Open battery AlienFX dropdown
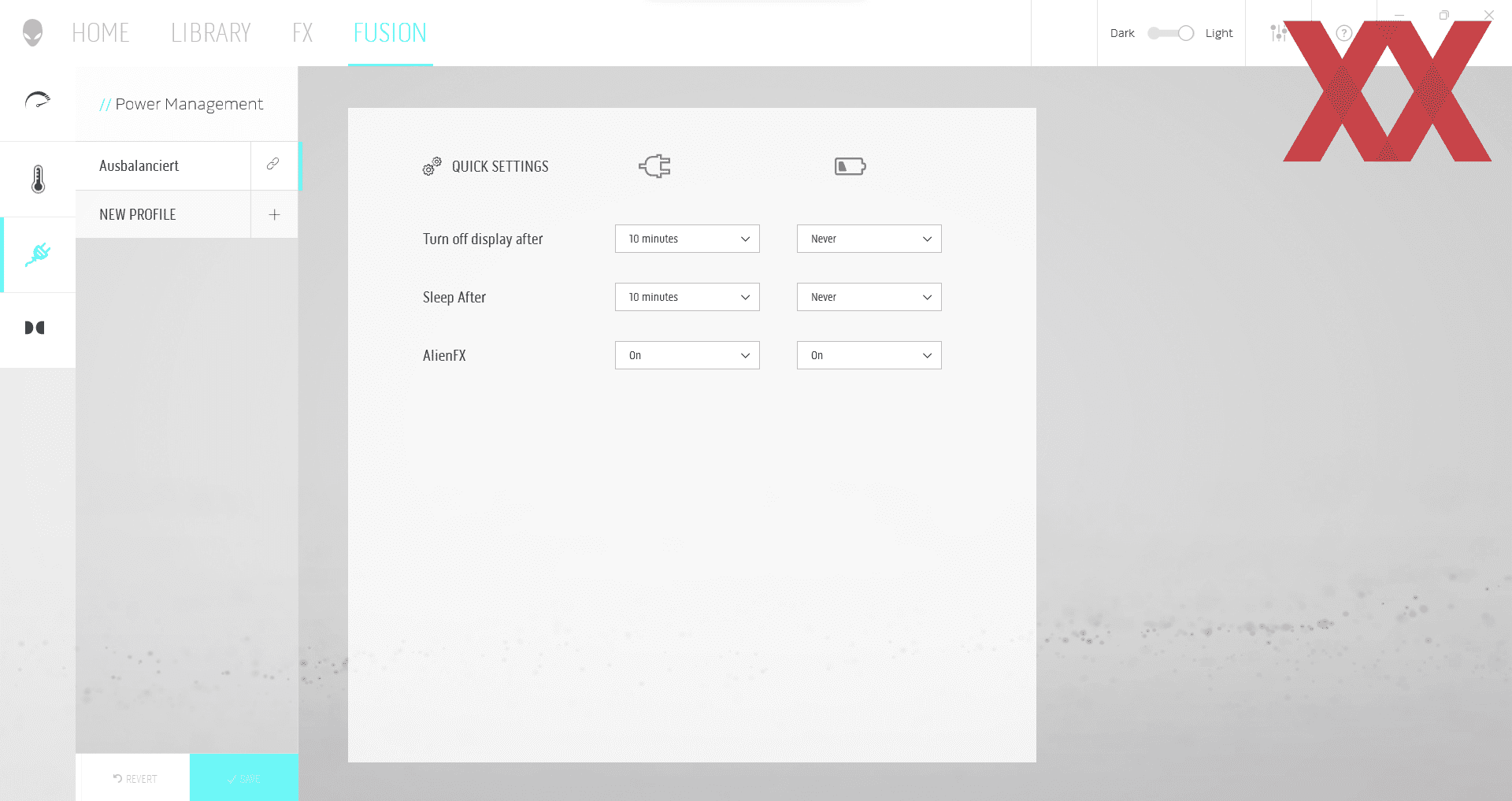Viewport: 1512px width, 801px height. coord(869,355)
